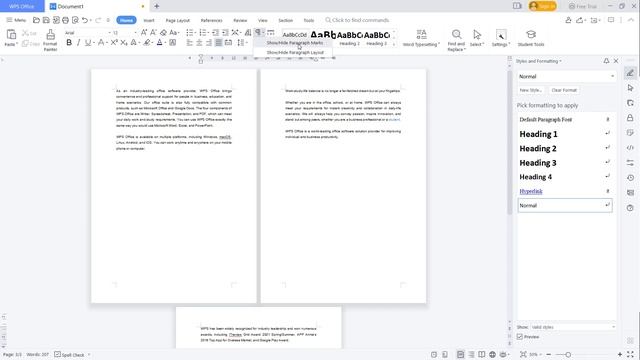Image resolution: width=640 pixels, height=360 pixels.
Task: Toggle character border icon
Action: (x=173, y=42)
